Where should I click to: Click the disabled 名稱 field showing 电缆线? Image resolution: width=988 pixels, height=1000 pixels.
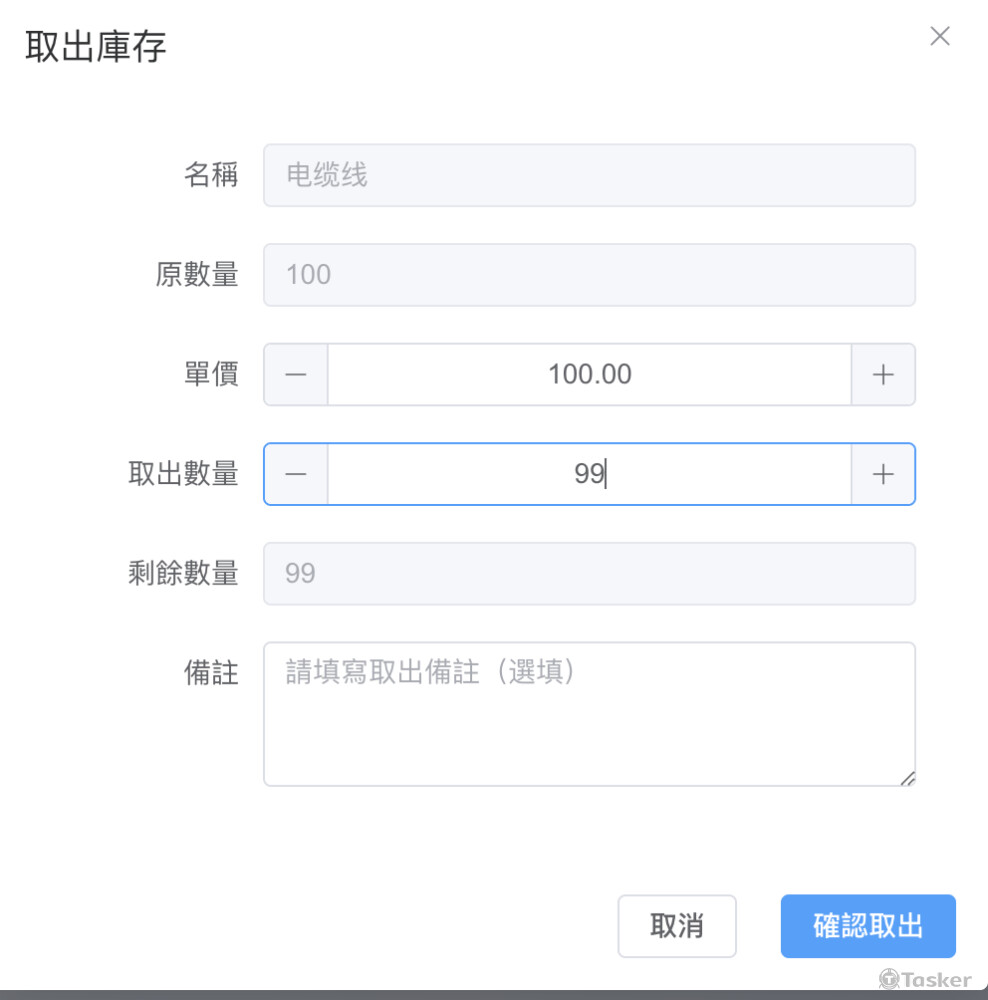click(x=589, y=175)
